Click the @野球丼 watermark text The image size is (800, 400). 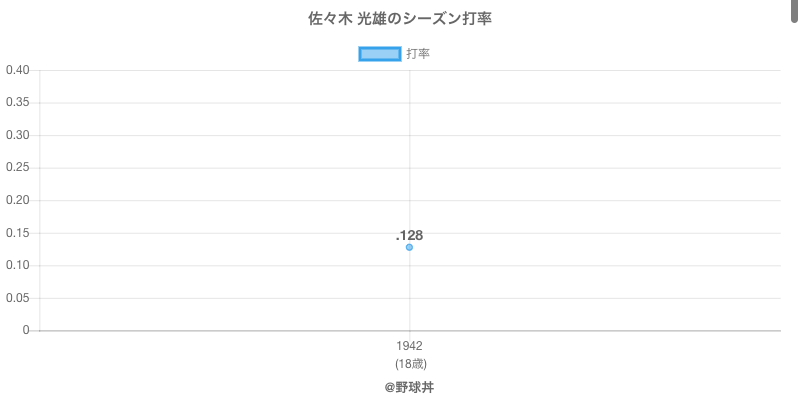[x=409, y=387]
